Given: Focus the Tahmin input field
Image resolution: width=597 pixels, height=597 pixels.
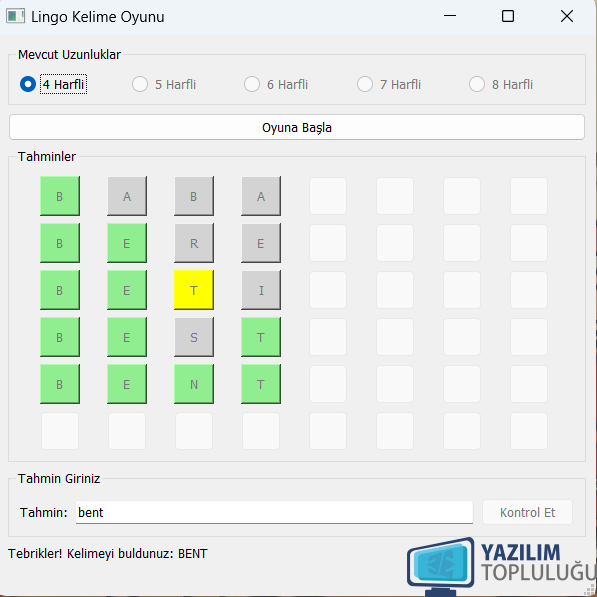Looking at the screenshot, I should coord(274,512).
